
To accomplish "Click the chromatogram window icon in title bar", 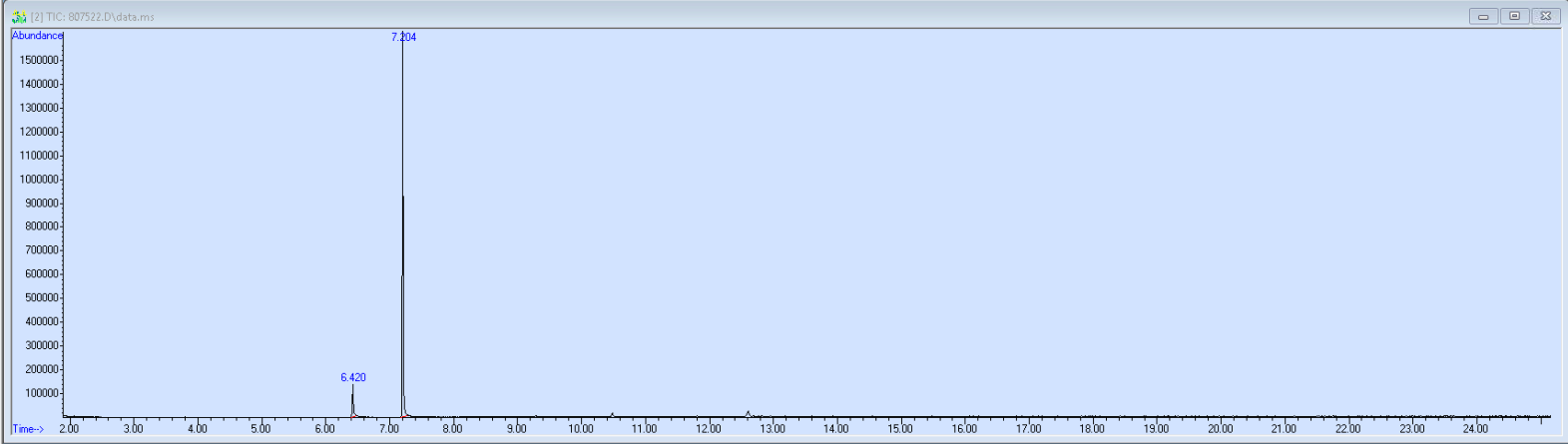I will click(19, 17).
